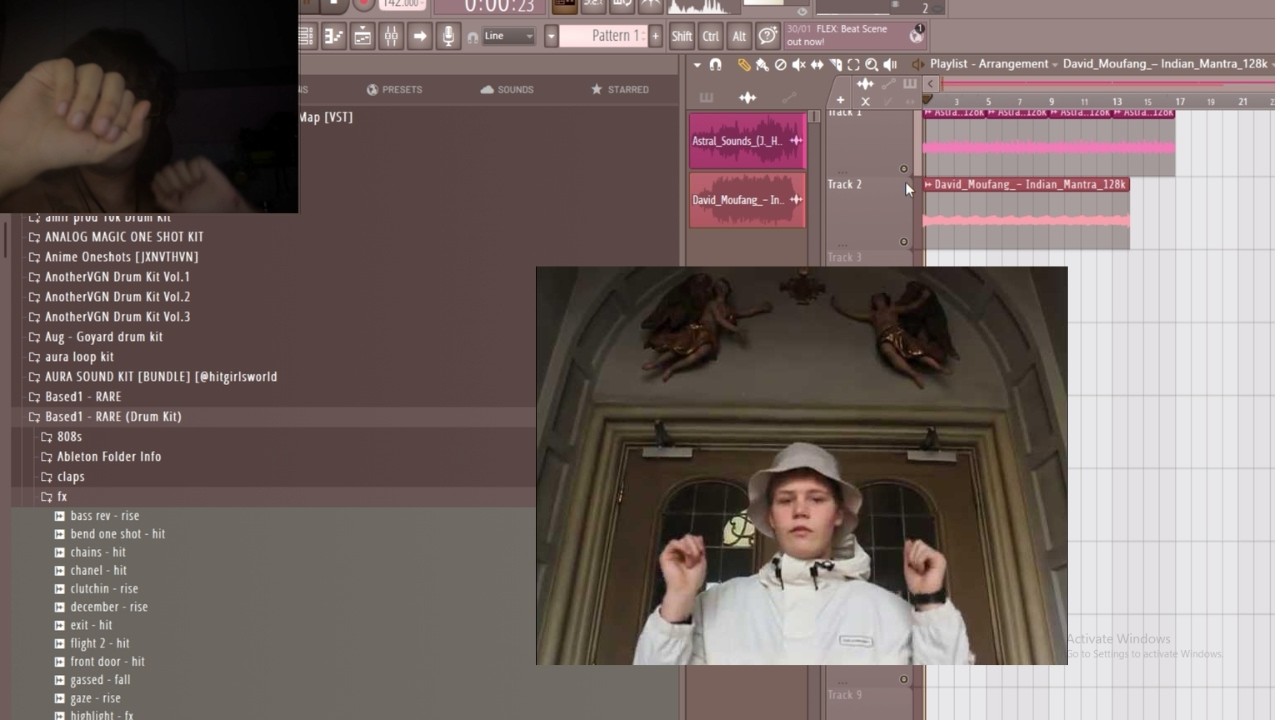The width and height of the screenshot is (1280, 720).
Task: Show automation clips in the picker panel
Action: [x=789, y=98]
